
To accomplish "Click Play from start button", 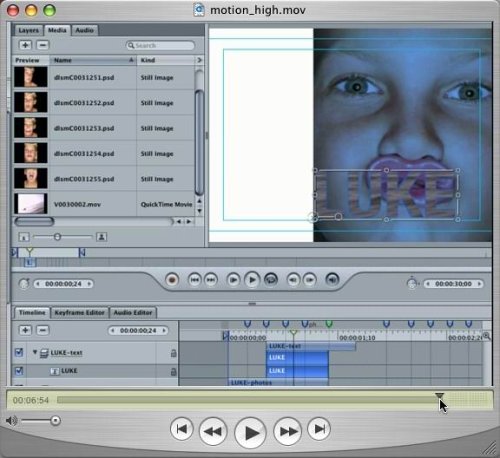I will (233, 280).
